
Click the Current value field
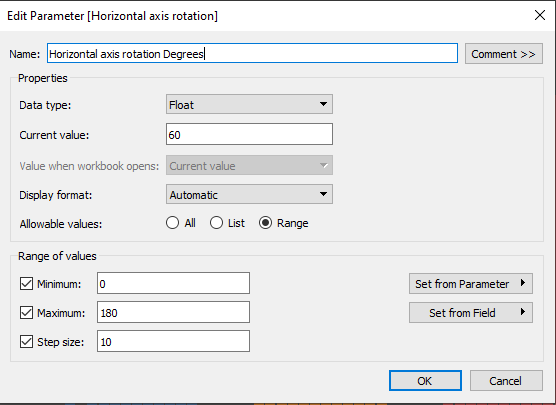tap(249, 134)
